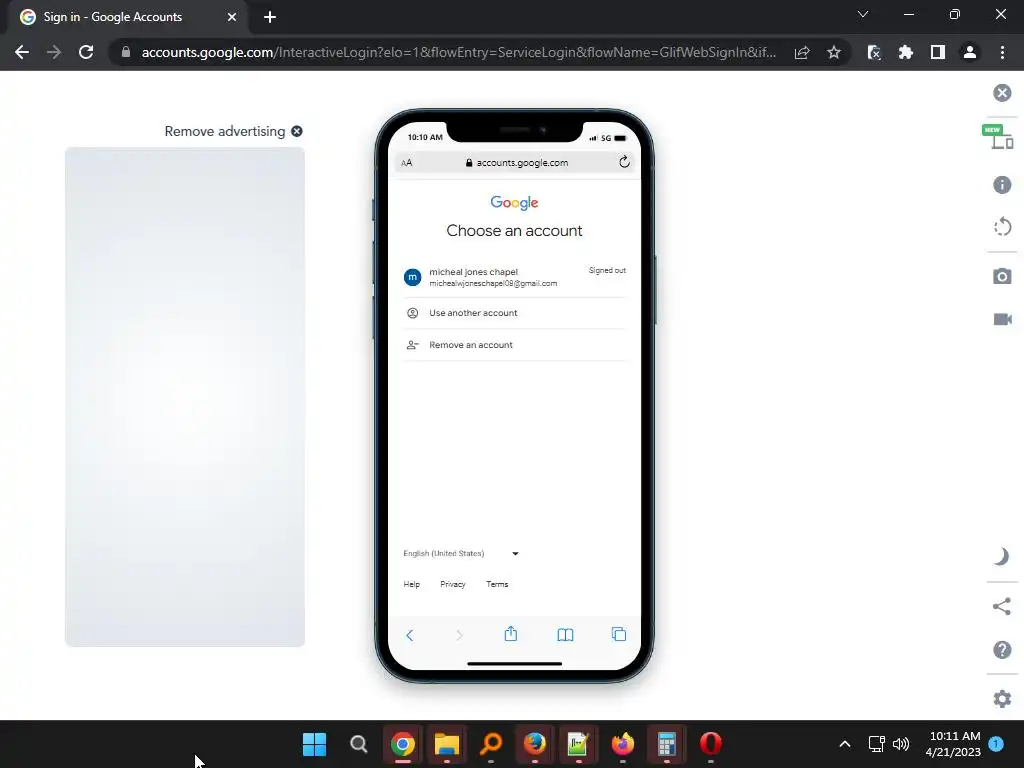Open the simulator info icon
This screenshot has height=768, width=1024.
click(1002, 185)
